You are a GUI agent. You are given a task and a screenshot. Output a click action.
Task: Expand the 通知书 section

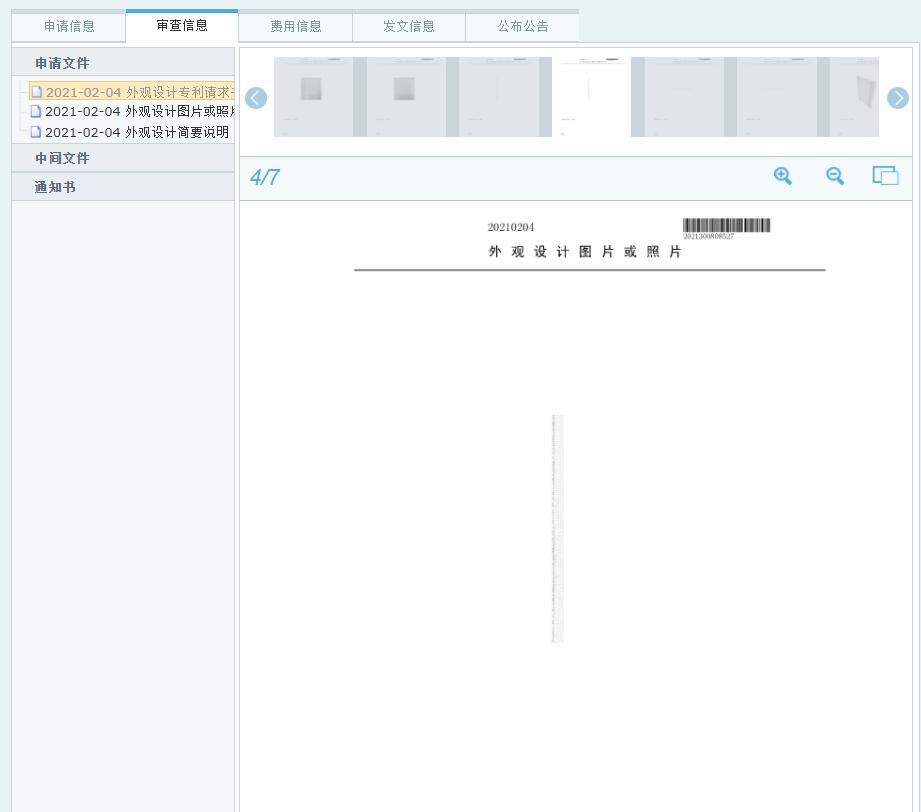pos(55,187)
